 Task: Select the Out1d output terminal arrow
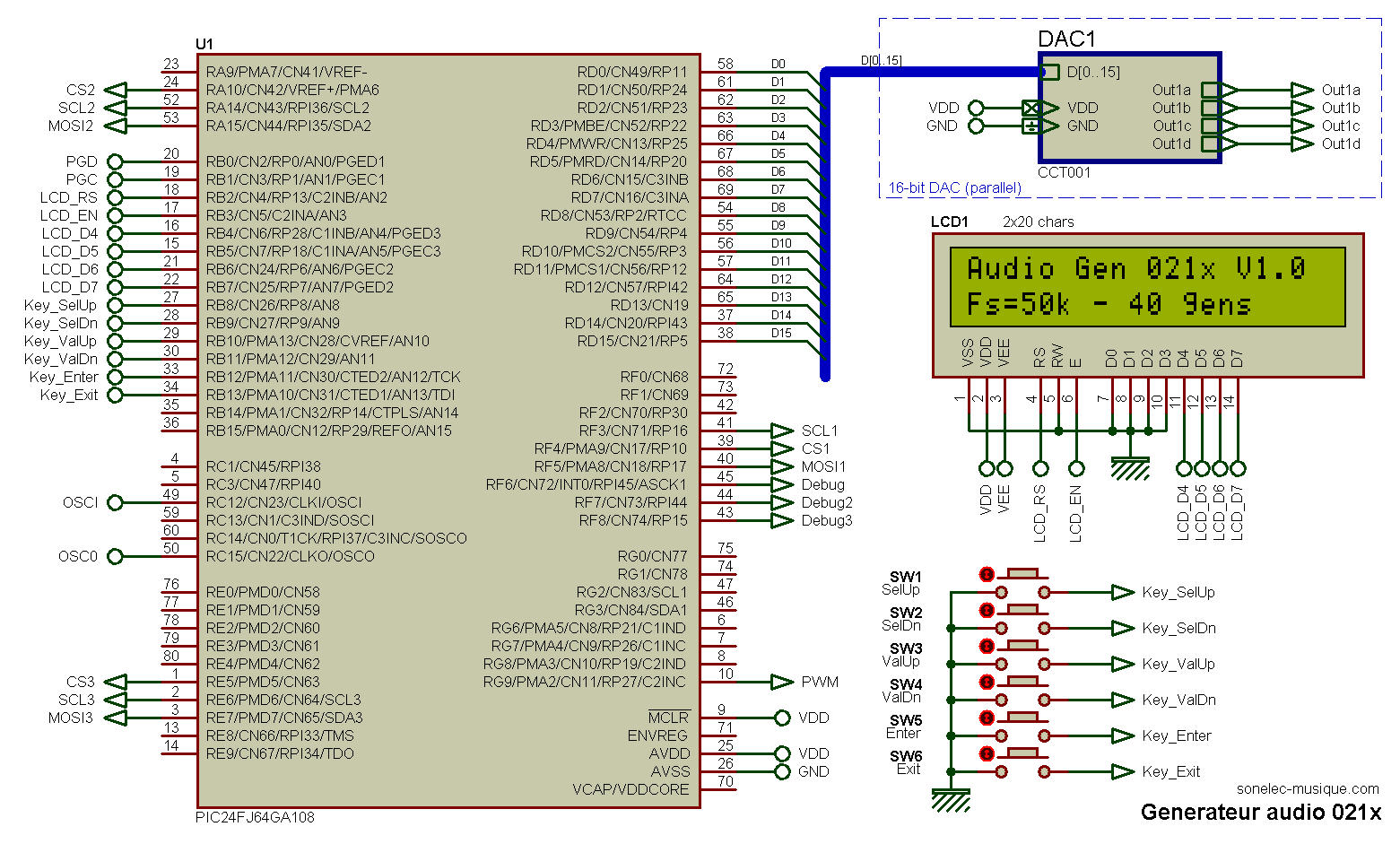1302,144
